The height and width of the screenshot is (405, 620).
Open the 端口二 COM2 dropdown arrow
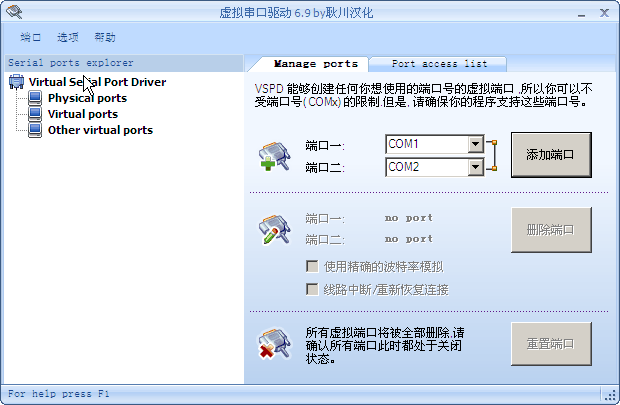[x=475, y=167]
